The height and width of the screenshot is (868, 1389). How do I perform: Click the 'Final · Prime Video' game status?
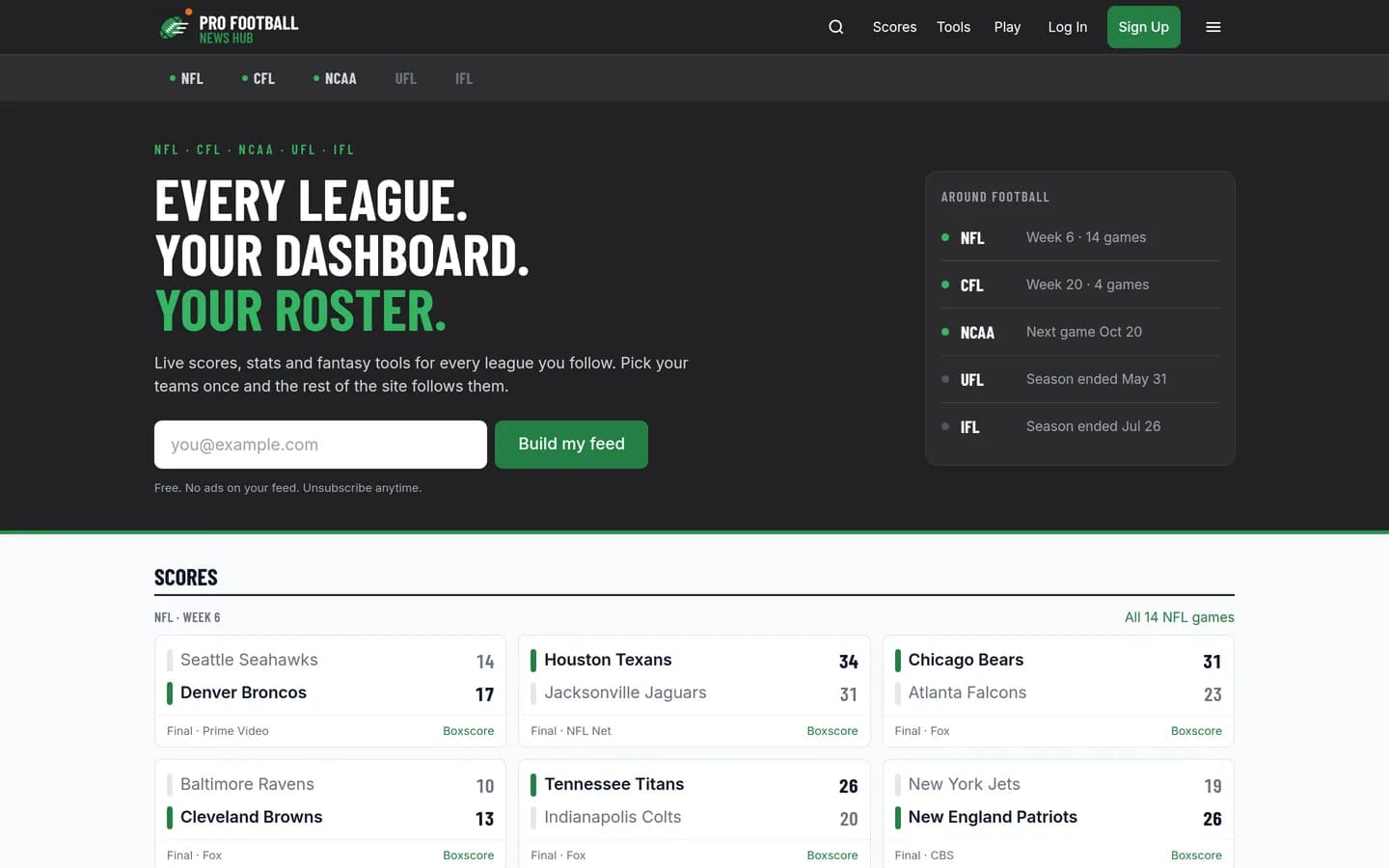(x=218, y=731)
